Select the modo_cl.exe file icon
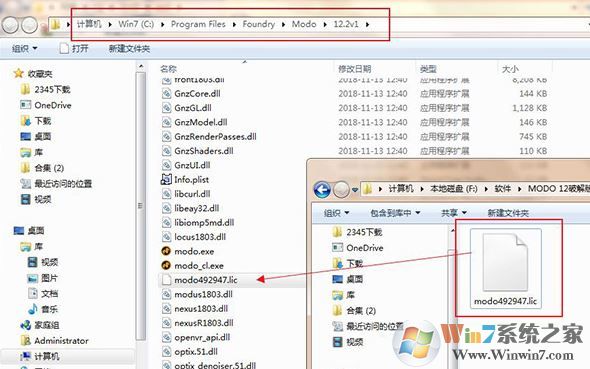This screenshot has height=369, width=590. 166,265
